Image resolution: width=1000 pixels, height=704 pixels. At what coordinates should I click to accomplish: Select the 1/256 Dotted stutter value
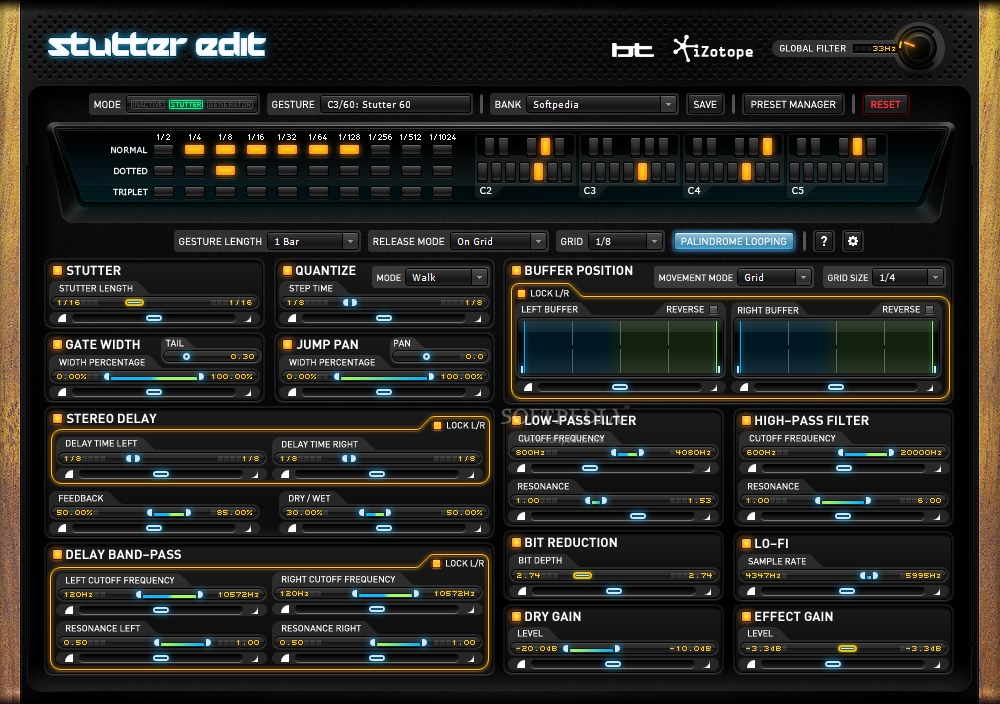pyautogui.click(x=380, y=170)
